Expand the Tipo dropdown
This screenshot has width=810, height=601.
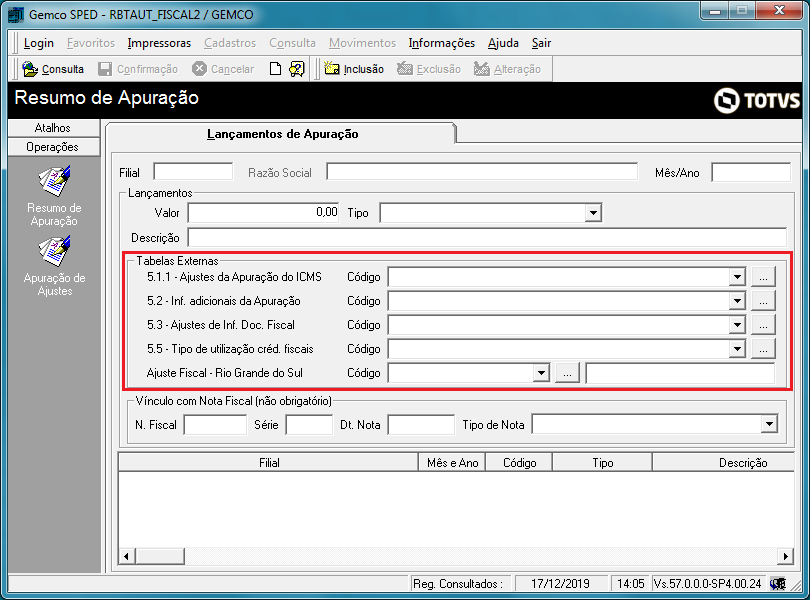593,213
